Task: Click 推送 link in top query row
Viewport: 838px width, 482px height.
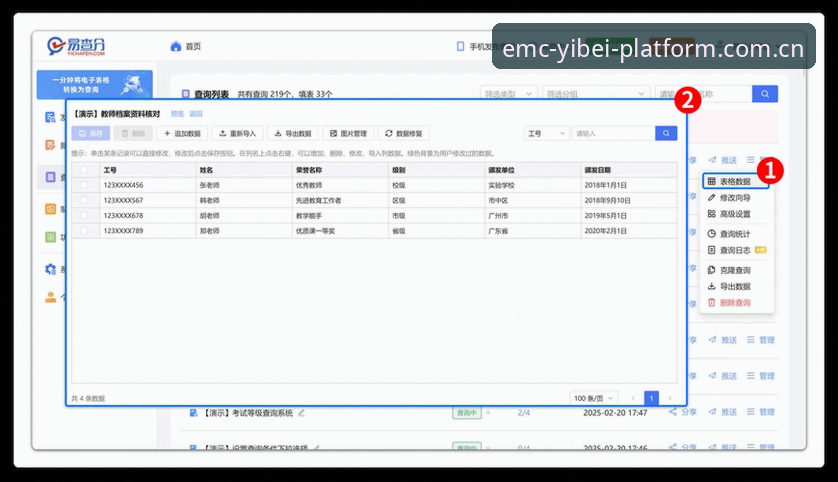Action: 723,160
